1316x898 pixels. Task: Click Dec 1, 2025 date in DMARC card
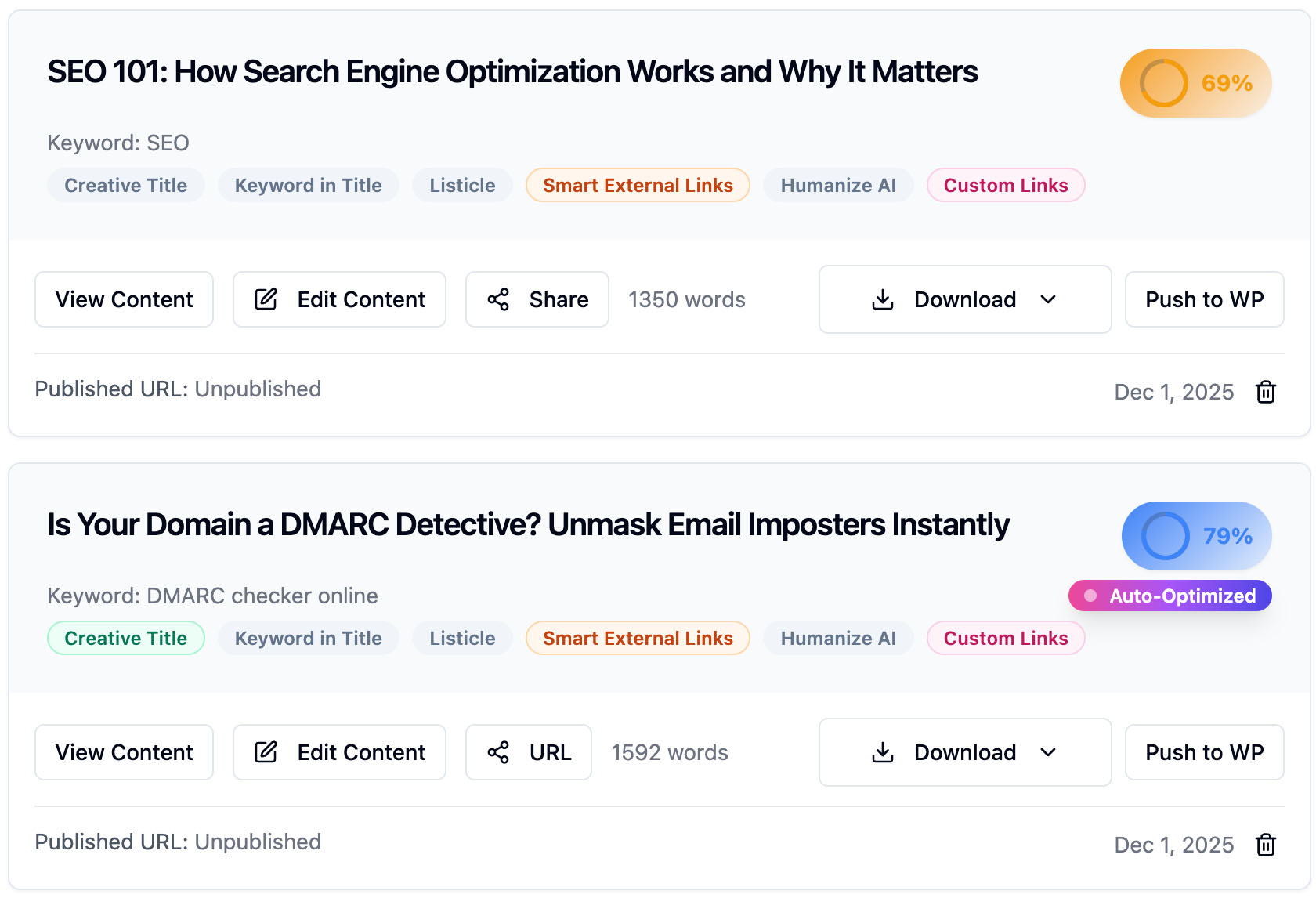[1174, 845]
